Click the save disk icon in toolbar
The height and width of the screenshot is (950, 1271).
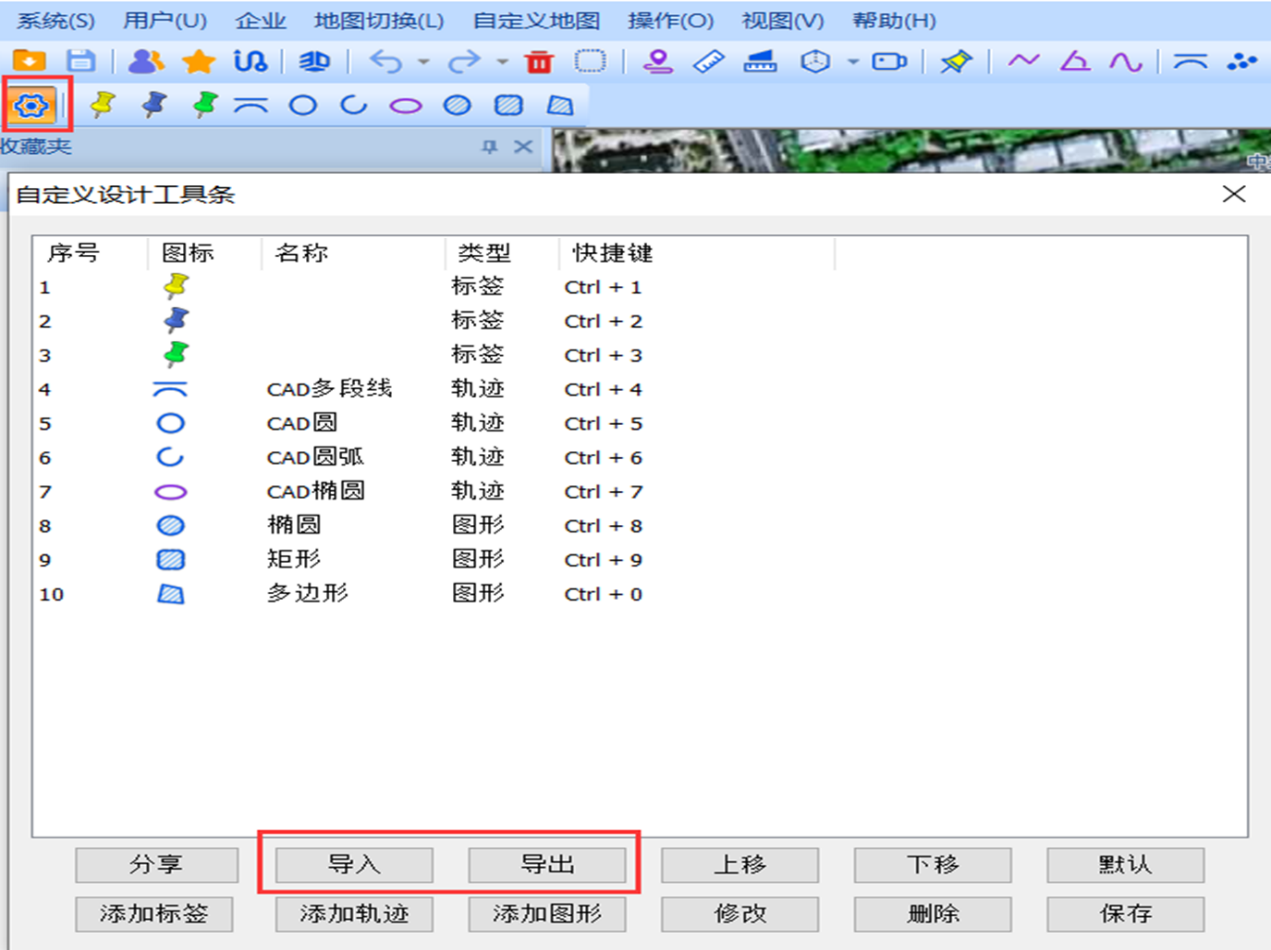80,62
